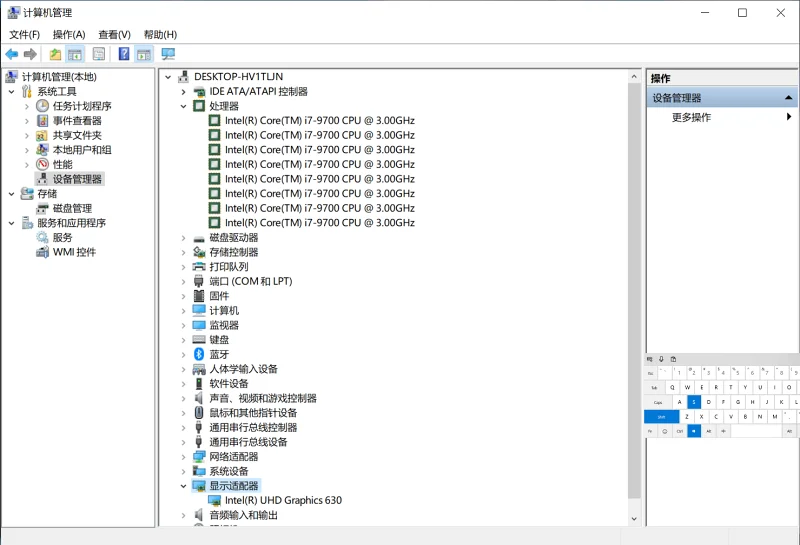Viewport: 800px width, 545px height.
Task: Select Intel(R) UHD Graphics 630 device
Action: (283, 501)
